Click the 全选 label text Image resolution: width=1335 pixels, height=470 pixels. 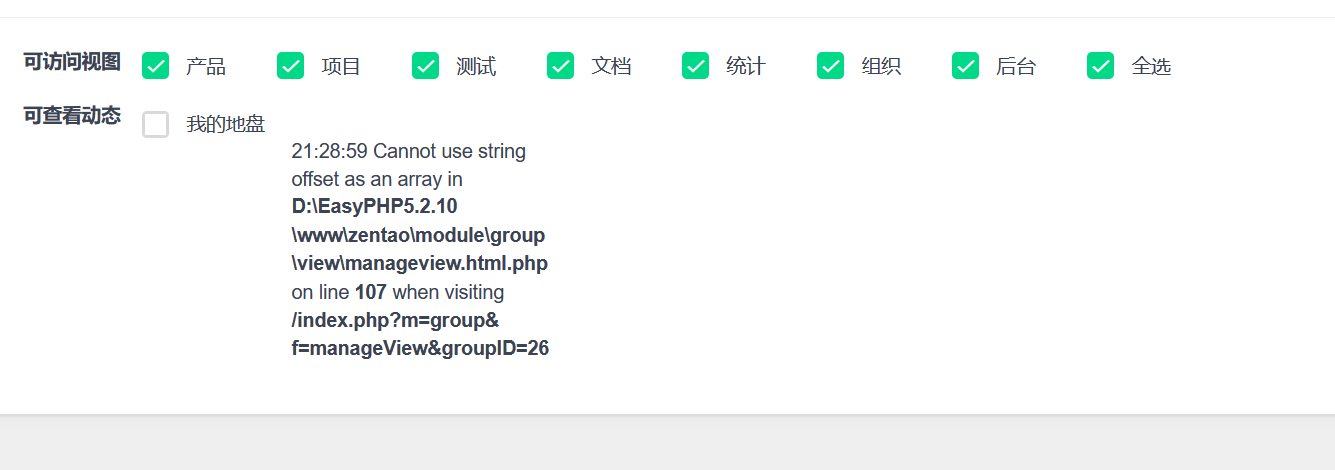point(1151,67)
